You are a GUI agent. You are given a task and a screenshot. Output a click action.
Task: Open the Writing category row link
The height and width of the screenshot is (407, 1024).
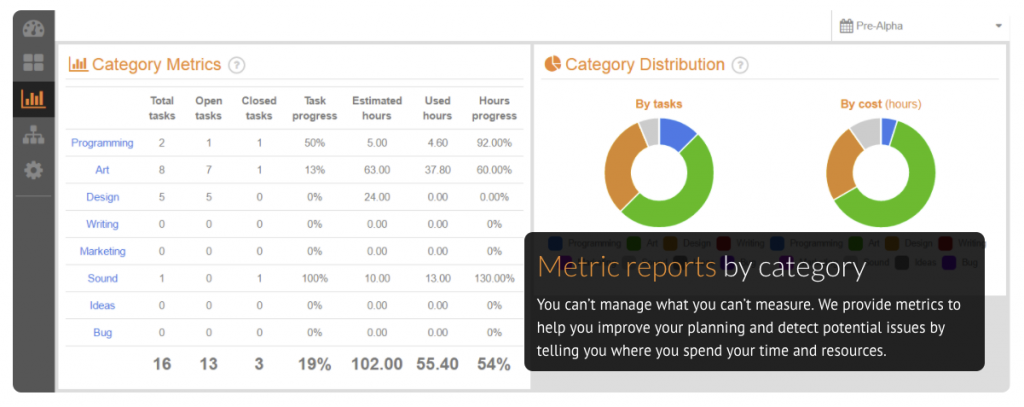(102, 224)
